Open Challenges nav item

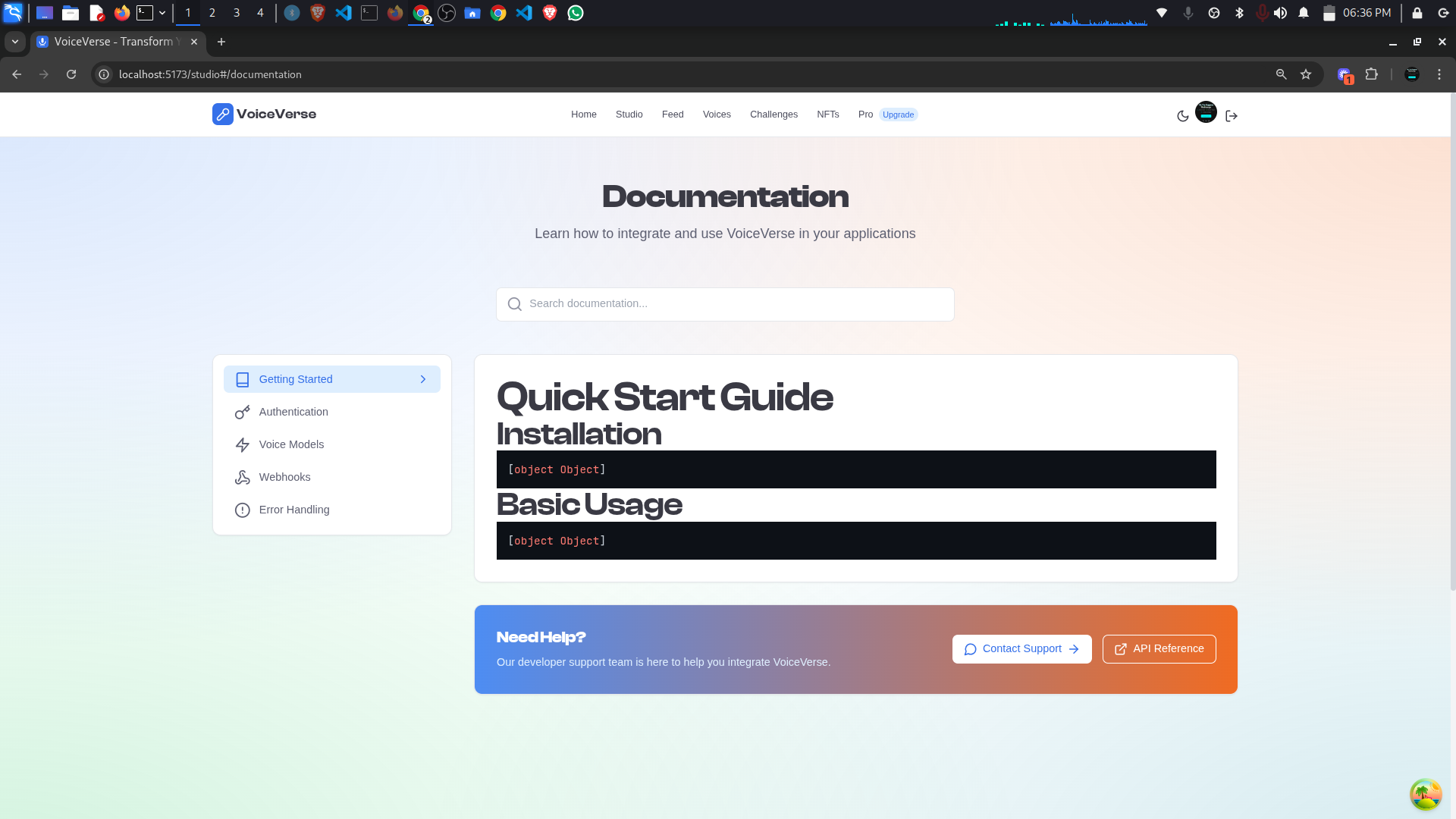click(773, 115)
